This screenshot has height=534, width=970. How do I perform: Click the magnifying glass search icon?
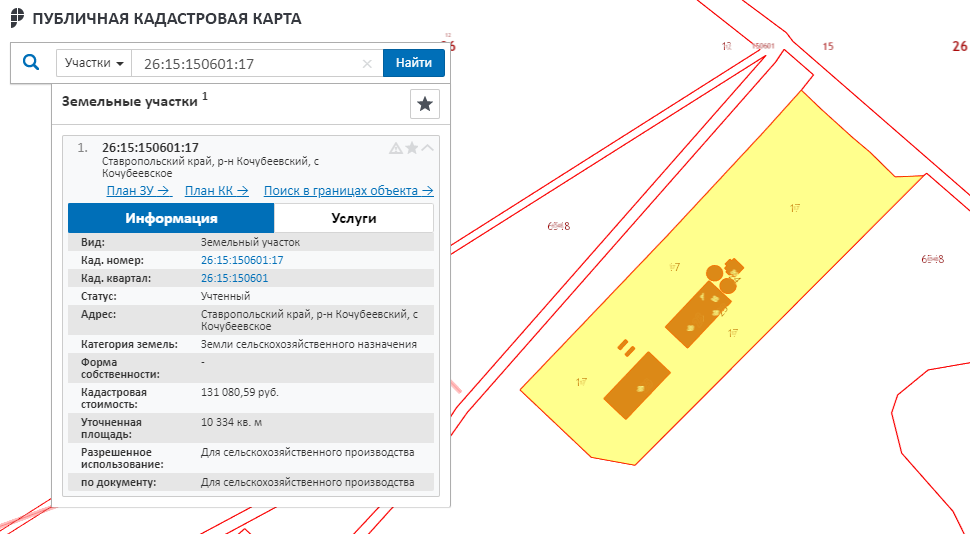click(31, 63)
